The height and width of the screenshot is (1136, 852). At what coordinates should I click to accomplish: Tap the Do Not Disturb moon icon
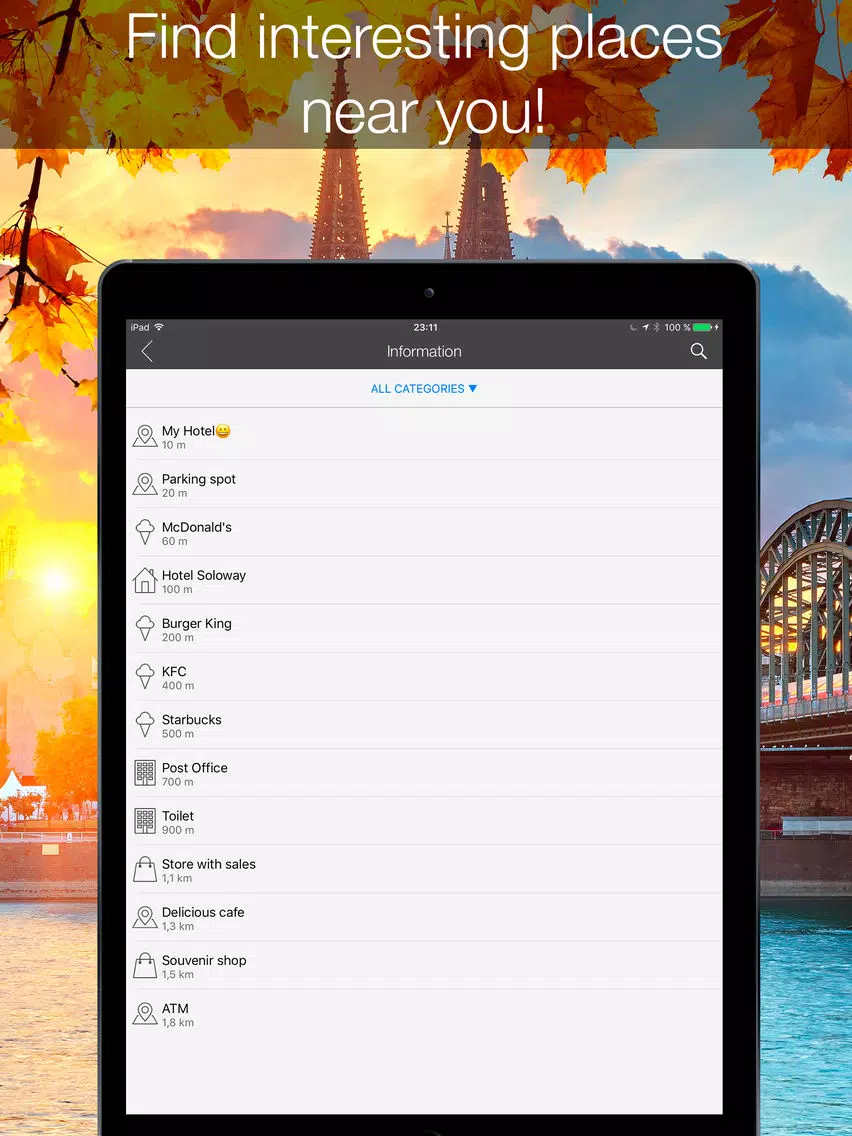pos(634,327)
